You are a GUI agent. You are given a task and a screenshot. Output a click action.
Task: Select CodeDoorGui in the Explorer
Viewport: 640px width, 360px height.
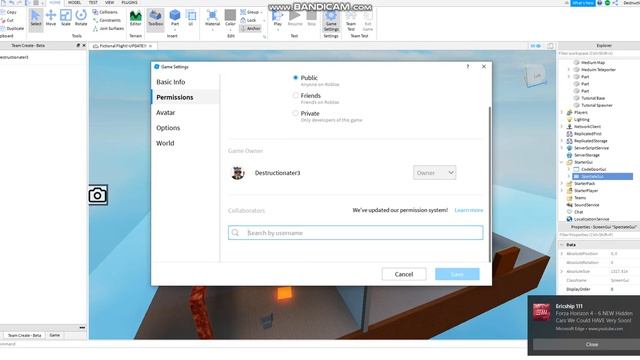coord(593,169)
